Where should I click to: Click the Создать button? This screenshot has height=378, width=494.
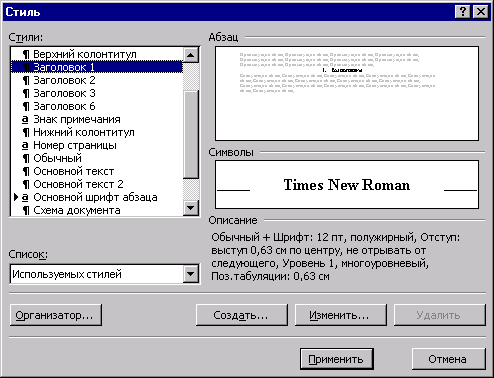pos(242,315)
